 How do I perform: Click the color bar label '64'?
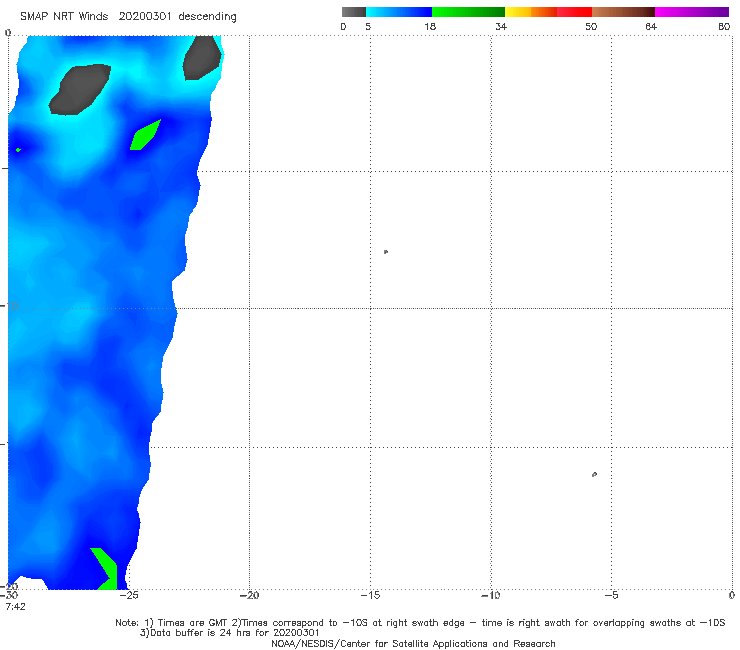coord(651,27)
